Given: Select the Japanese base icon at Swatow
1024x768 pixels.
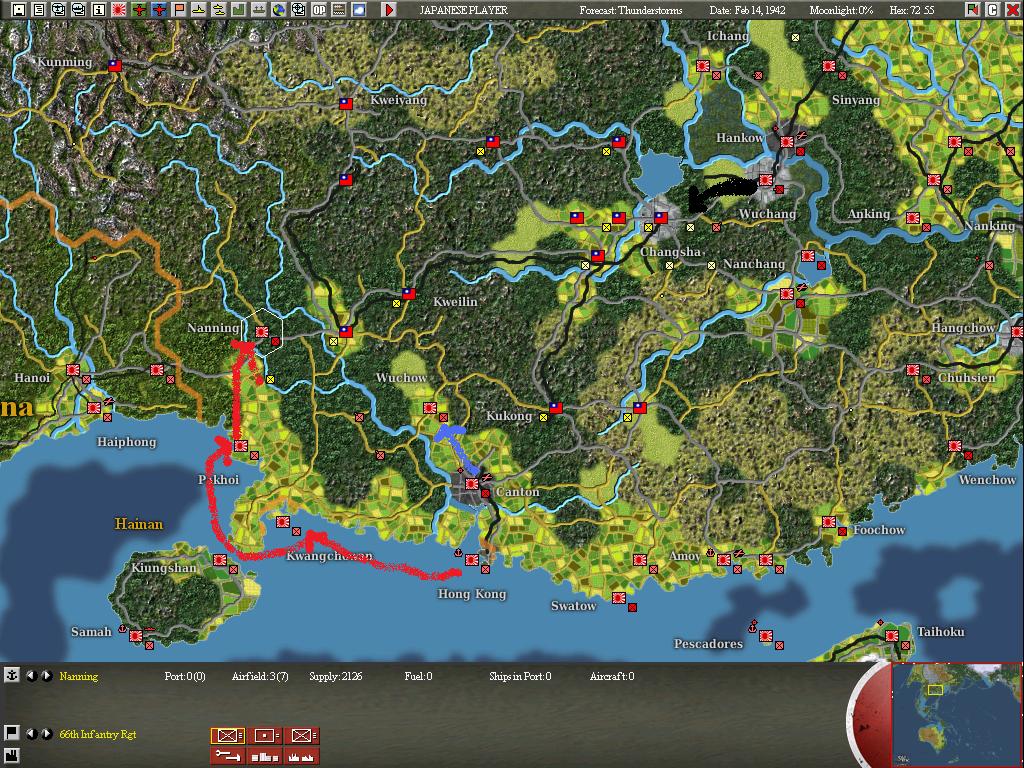Looking at the screenshot, I should [618, 598].
